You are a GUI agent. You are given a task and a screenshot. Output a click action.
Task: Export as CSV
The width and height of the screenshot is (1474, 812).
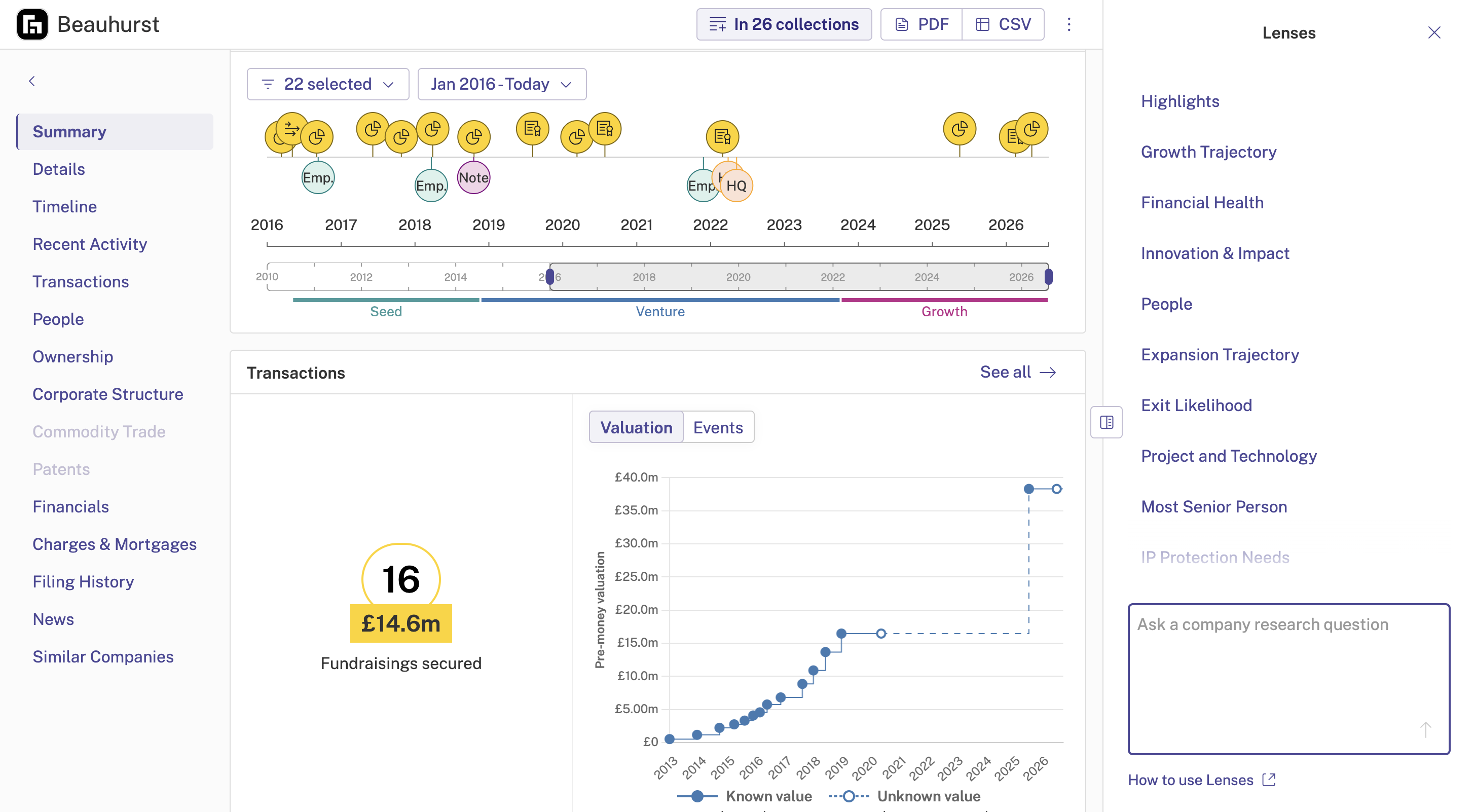[x=1003, y=24]
